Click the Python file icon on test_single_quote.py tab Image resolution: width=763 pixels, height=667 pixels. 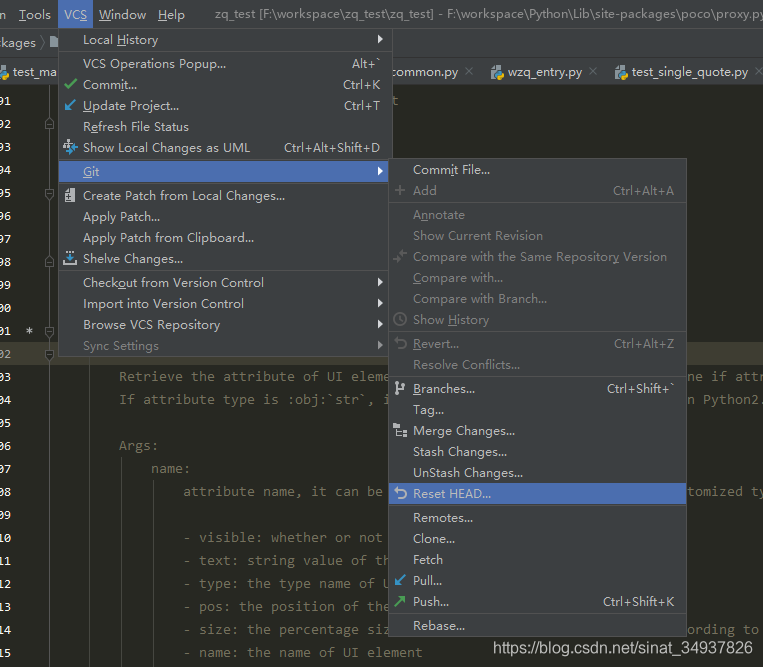coord(621,72)
